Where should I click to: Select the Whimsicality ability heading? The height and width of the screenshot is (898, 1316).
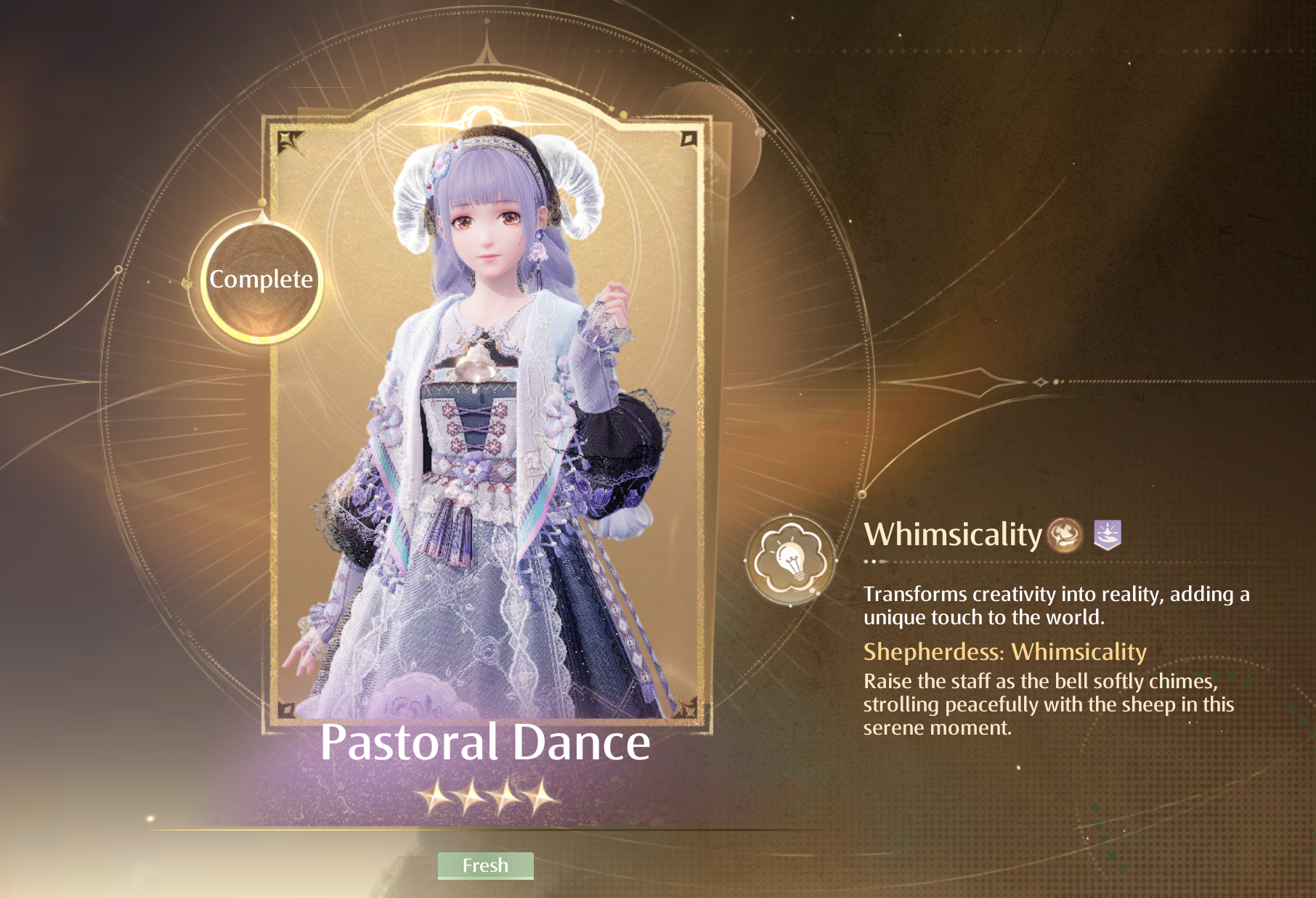click(953, 534)
